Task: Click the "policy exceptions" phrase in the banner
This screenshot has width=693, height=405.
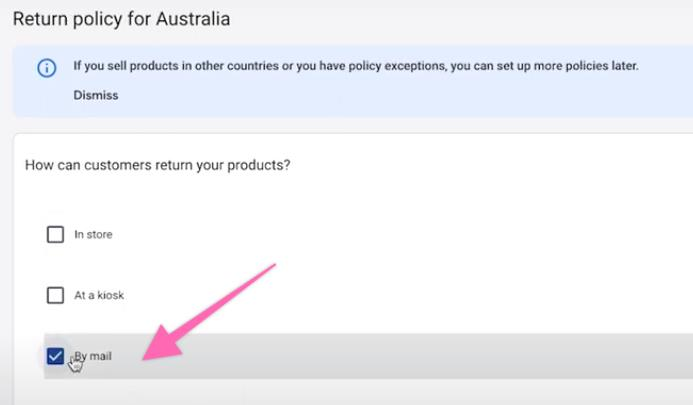Action: (x=395, y=67)
